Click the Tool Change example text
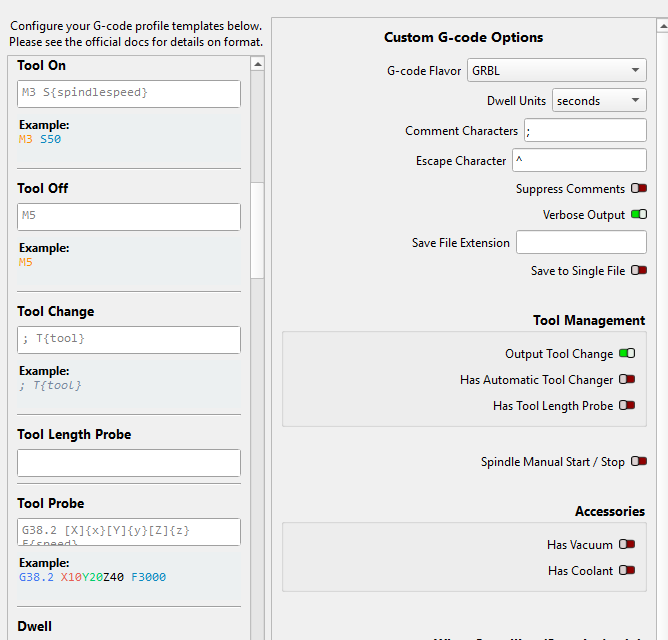Viewport: 668px width, 640px height. click(x=50, y=385)
